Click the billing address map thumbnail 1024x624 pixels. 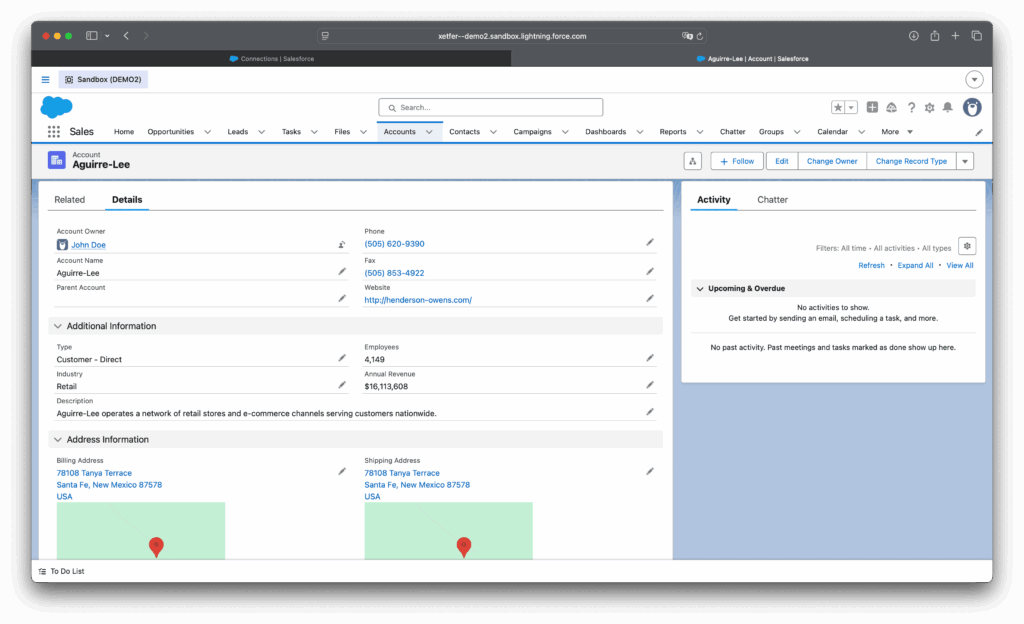click(140, 530)
